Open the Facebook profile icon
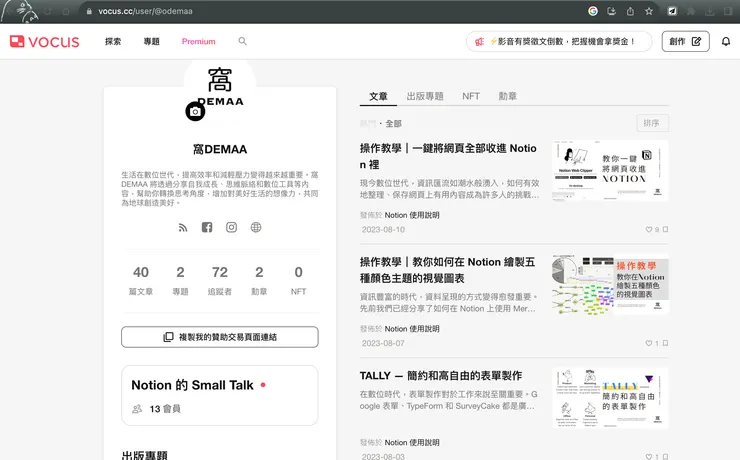The image size is (740, 460). [x=207, y=227]
